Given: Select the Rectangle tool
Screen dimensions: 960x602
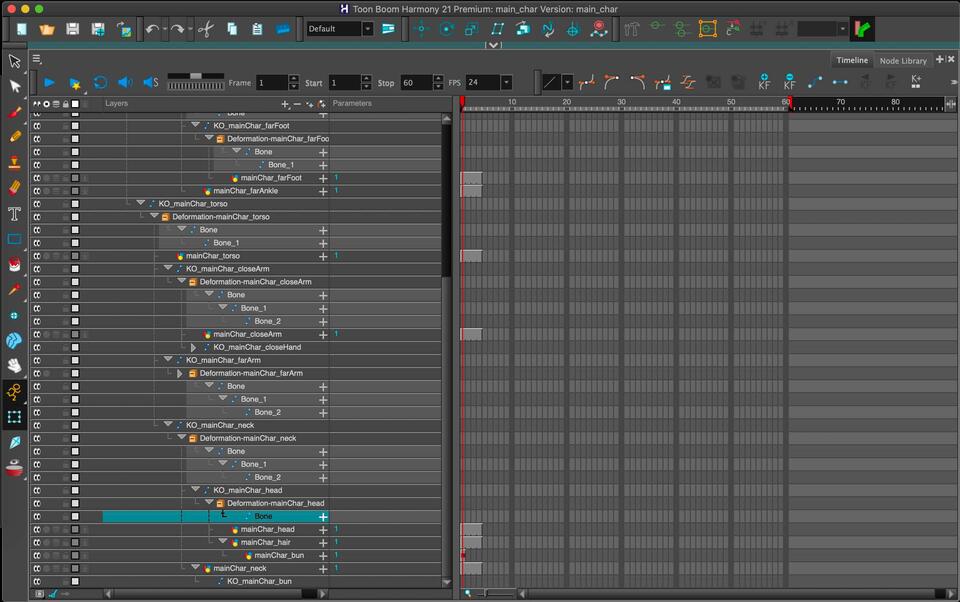Looking at the screenshot, I should tap(14, 239).
